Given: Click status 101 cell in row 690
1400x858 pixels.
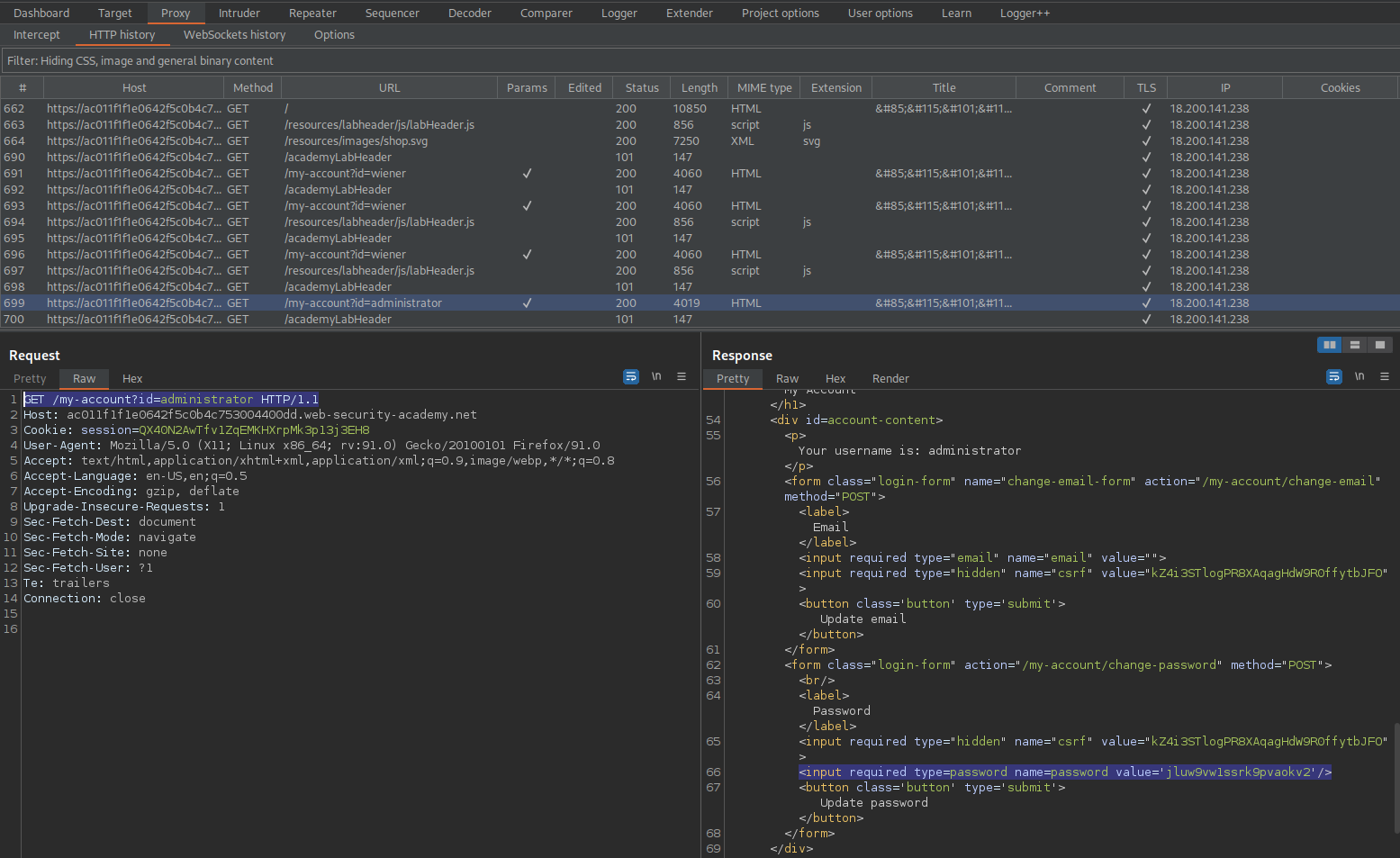Looking at the screenshot, I should click(x=626, y=157).
